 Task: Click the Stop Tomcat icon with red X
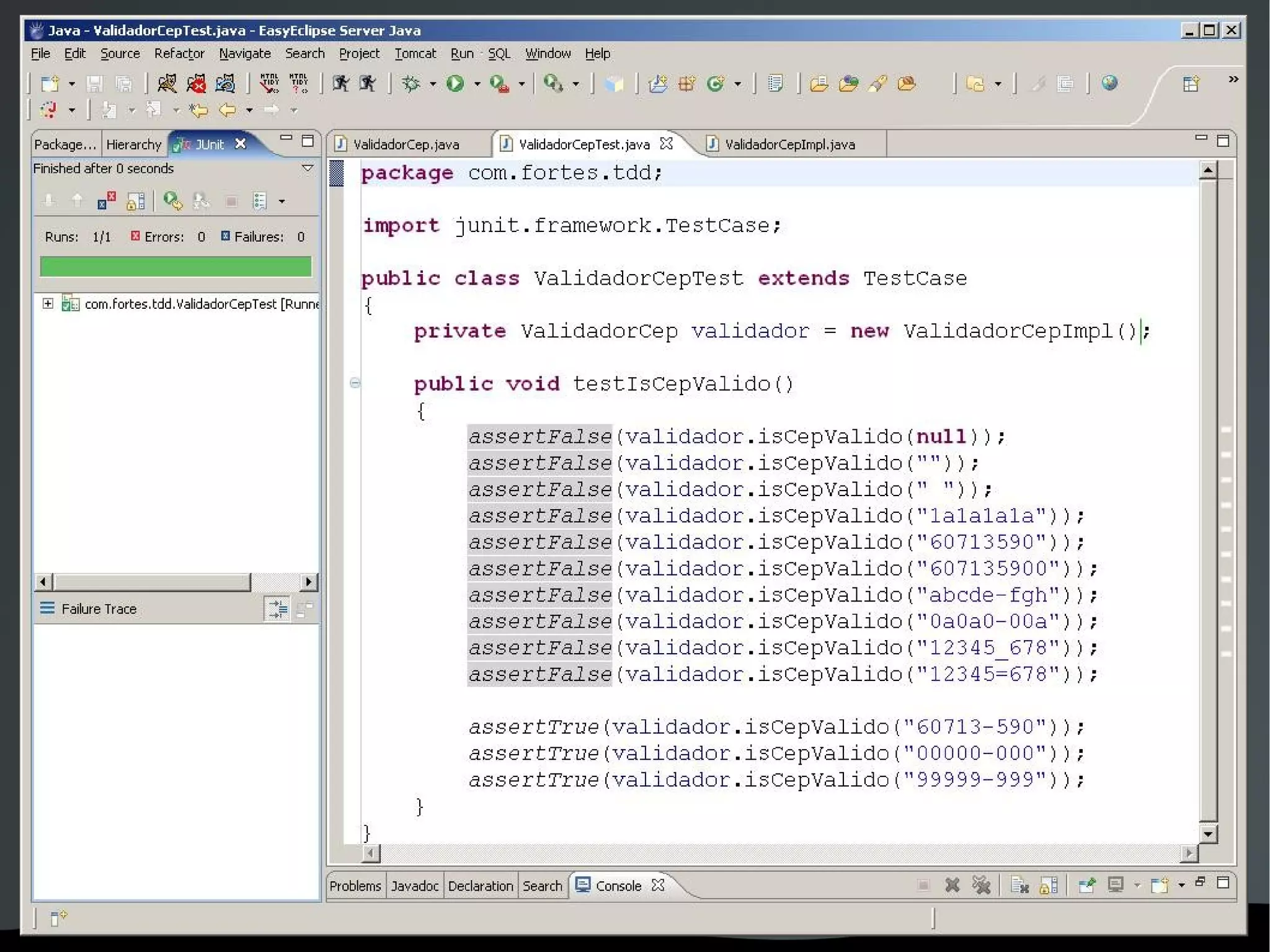click(x=196, y=83)
